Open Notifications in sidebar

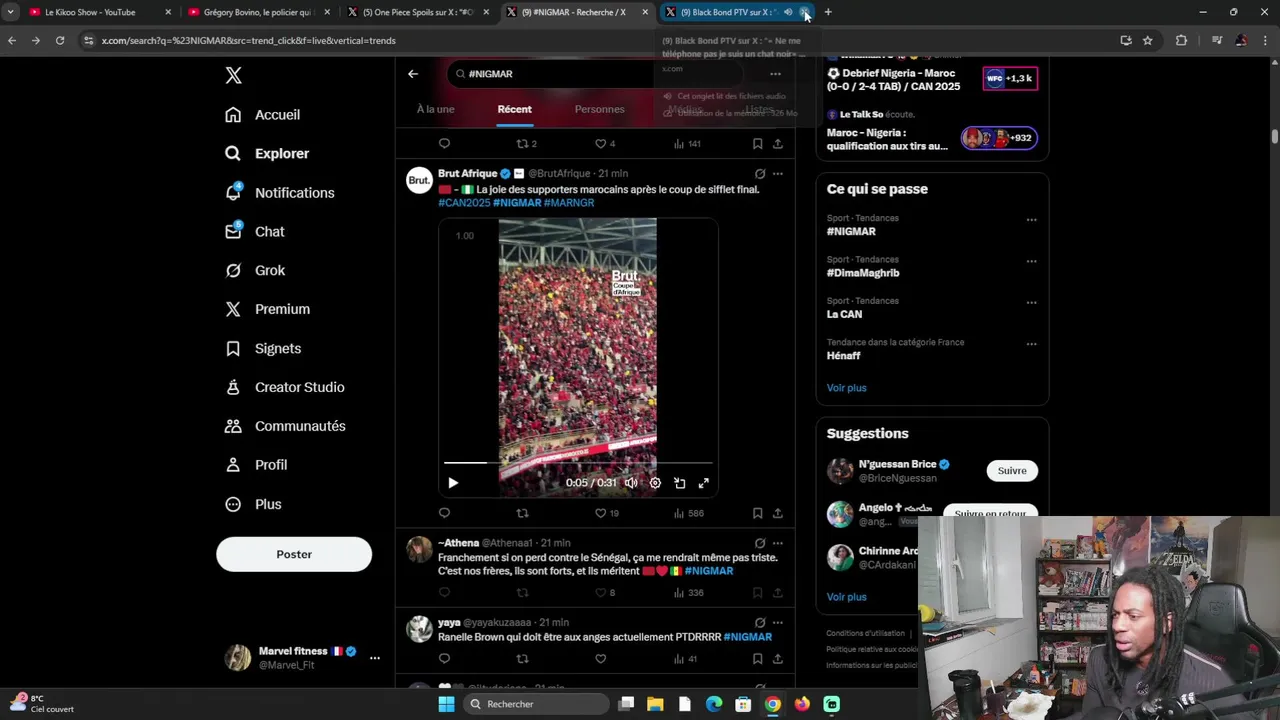[x=279, y=193]
